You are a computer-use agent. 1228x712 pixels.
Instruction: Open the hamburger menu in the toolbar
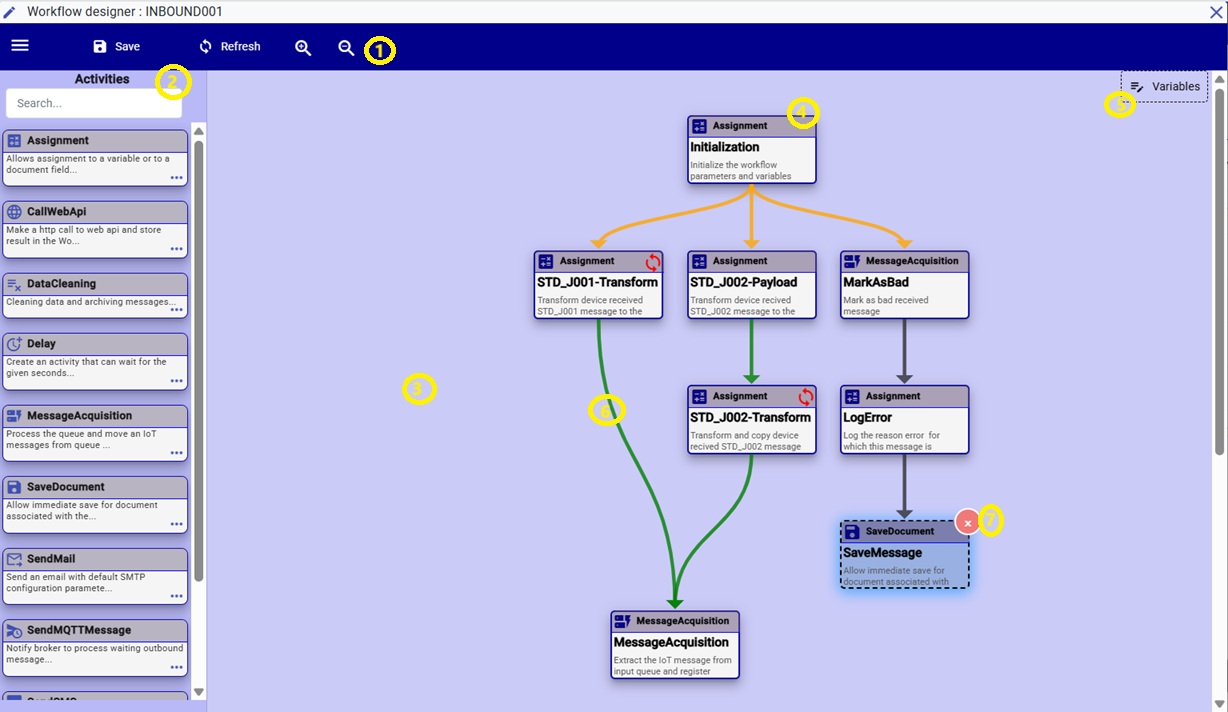click(x=19, y=46)
